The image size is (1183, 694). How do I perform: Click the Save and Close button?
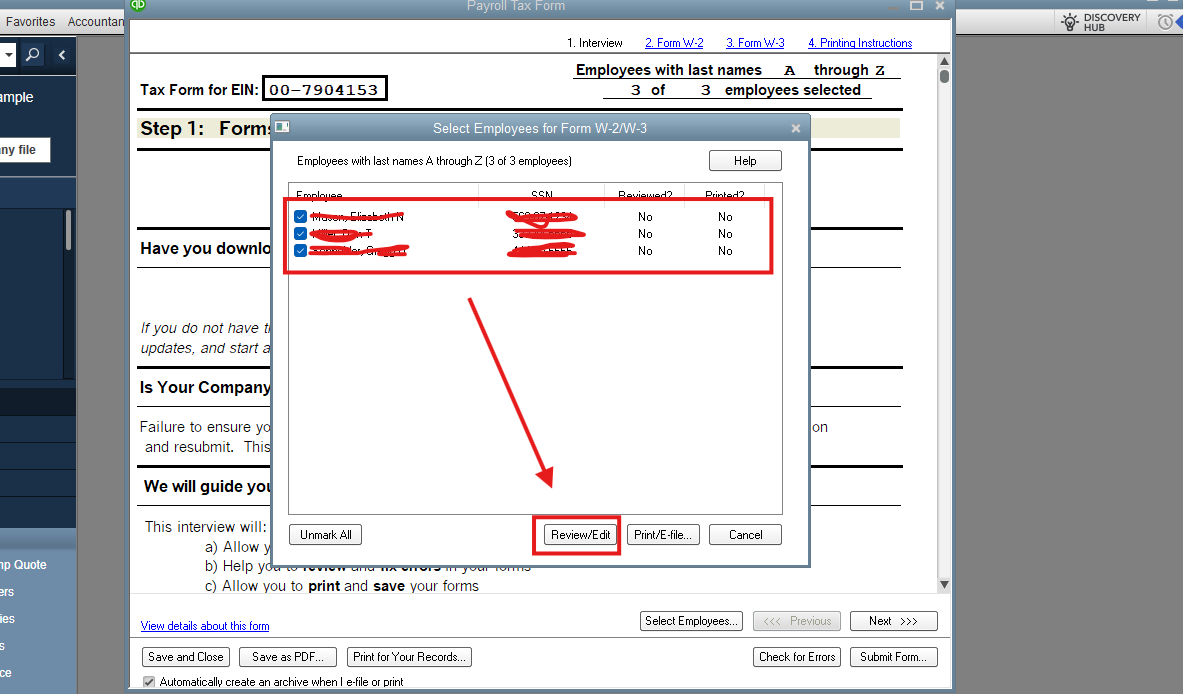(x=186, y=657)
